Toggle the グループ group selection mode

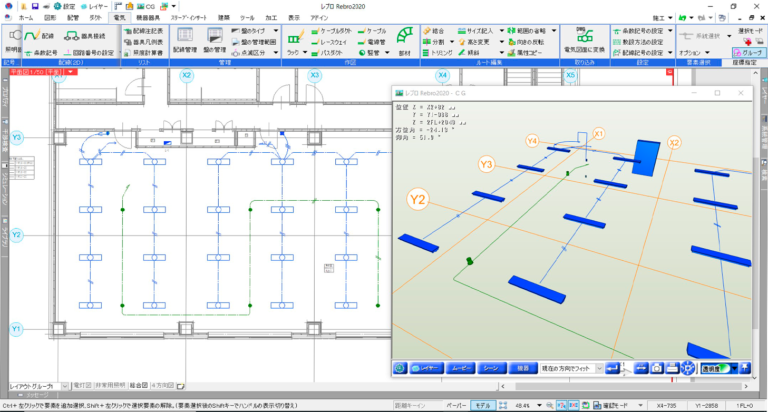click(x=745, y=52)
